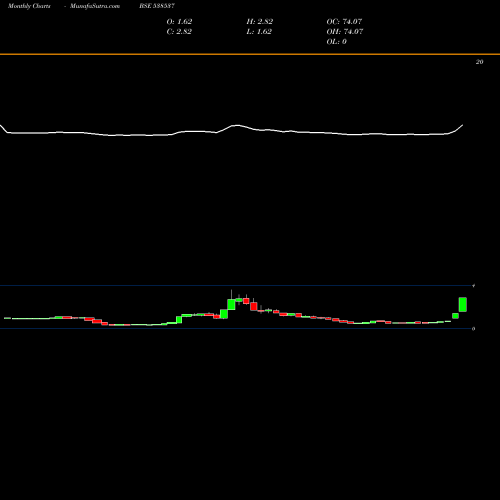Click the peak of the white moving-average line
500x500 pixels.
(237, 125)
